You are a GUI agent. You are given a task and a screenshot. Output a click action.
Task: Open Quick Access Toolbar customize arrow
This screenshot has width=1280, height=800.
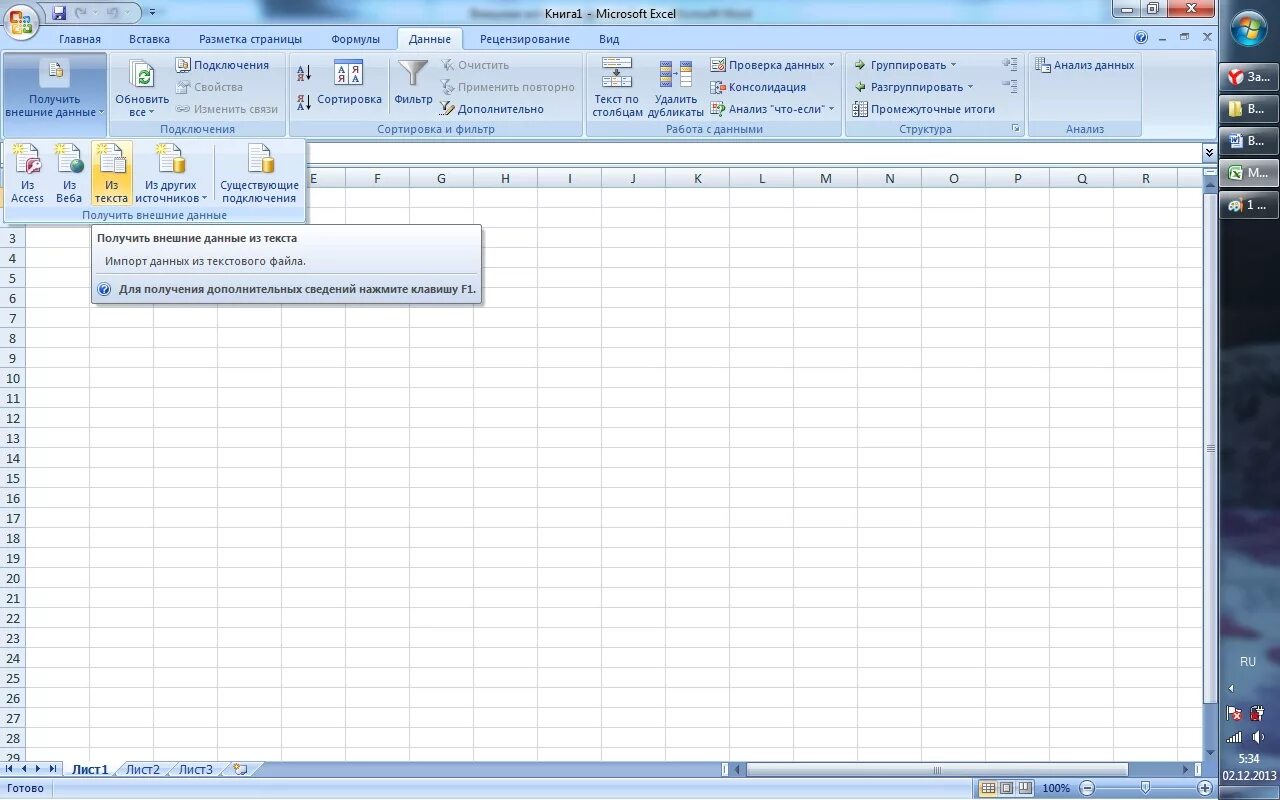[152, 13]
